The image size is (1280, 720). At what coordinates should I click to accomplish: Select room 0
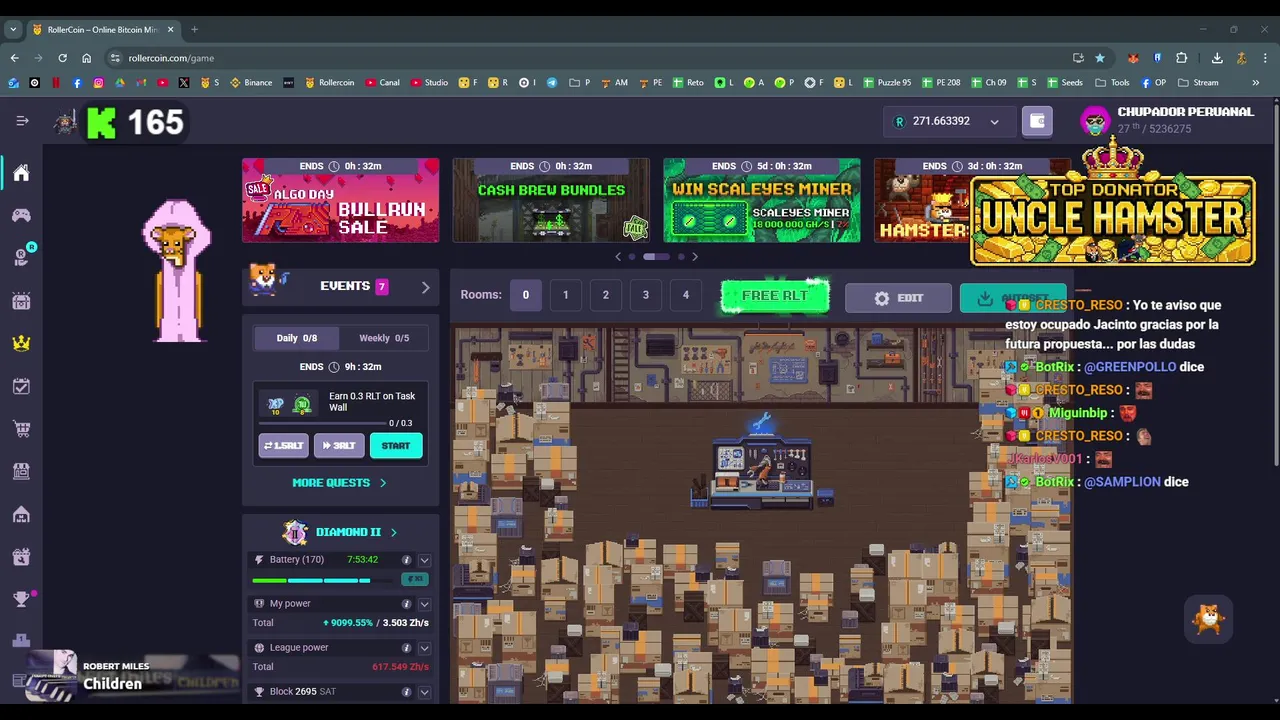(526, 295)
